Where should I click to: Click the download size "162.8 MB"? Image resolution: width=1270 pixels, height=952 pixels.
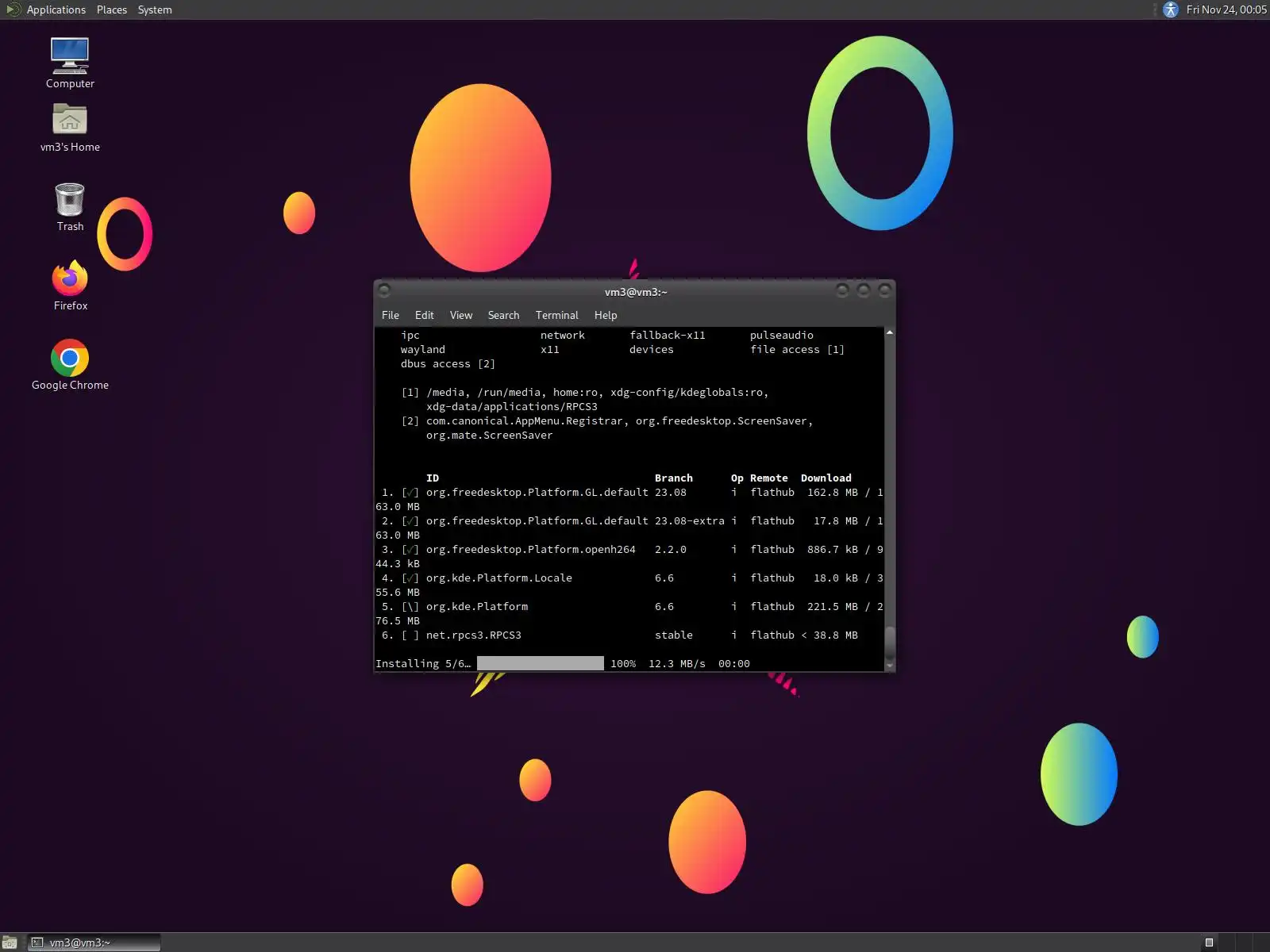(x=833, y=492)
